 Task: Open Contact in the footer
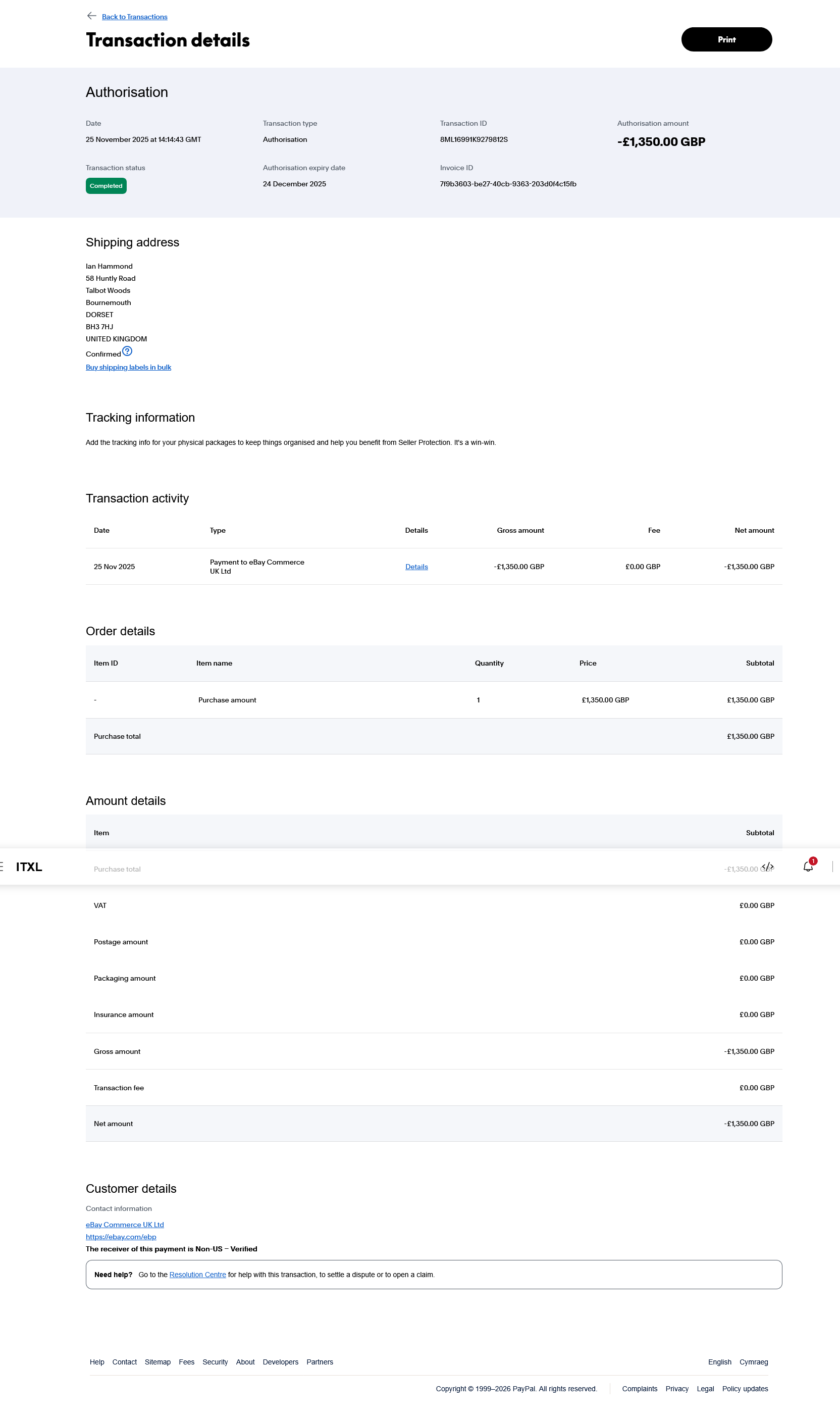(125, 1362)
